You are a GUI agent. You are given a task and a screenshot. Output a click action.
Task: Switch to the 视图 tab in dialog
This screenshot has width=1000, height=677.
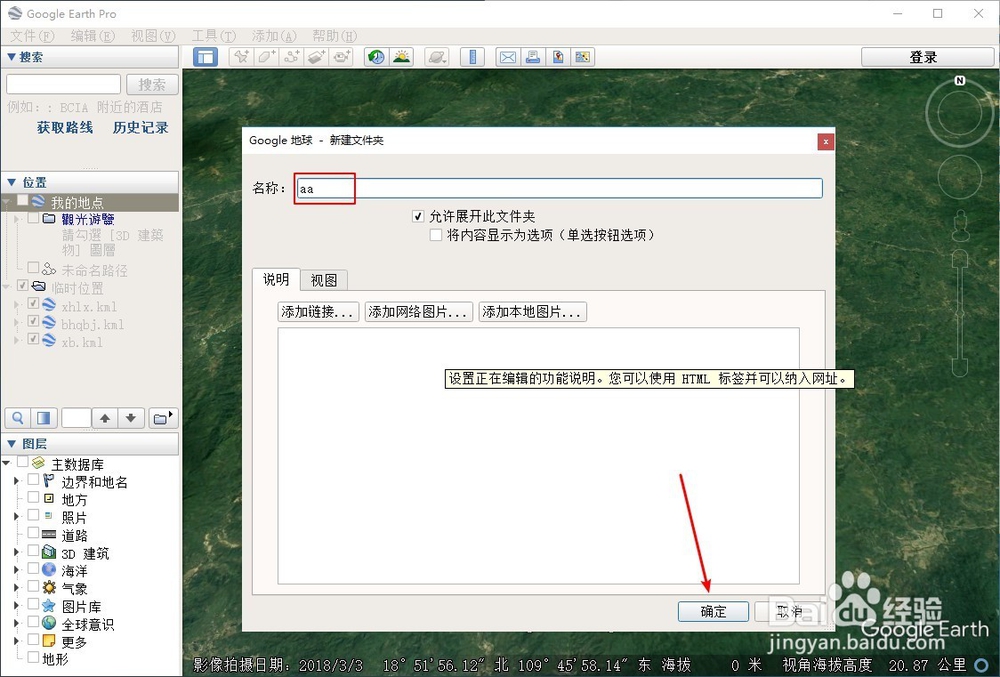pyautogui.click(x=324, y=280)
